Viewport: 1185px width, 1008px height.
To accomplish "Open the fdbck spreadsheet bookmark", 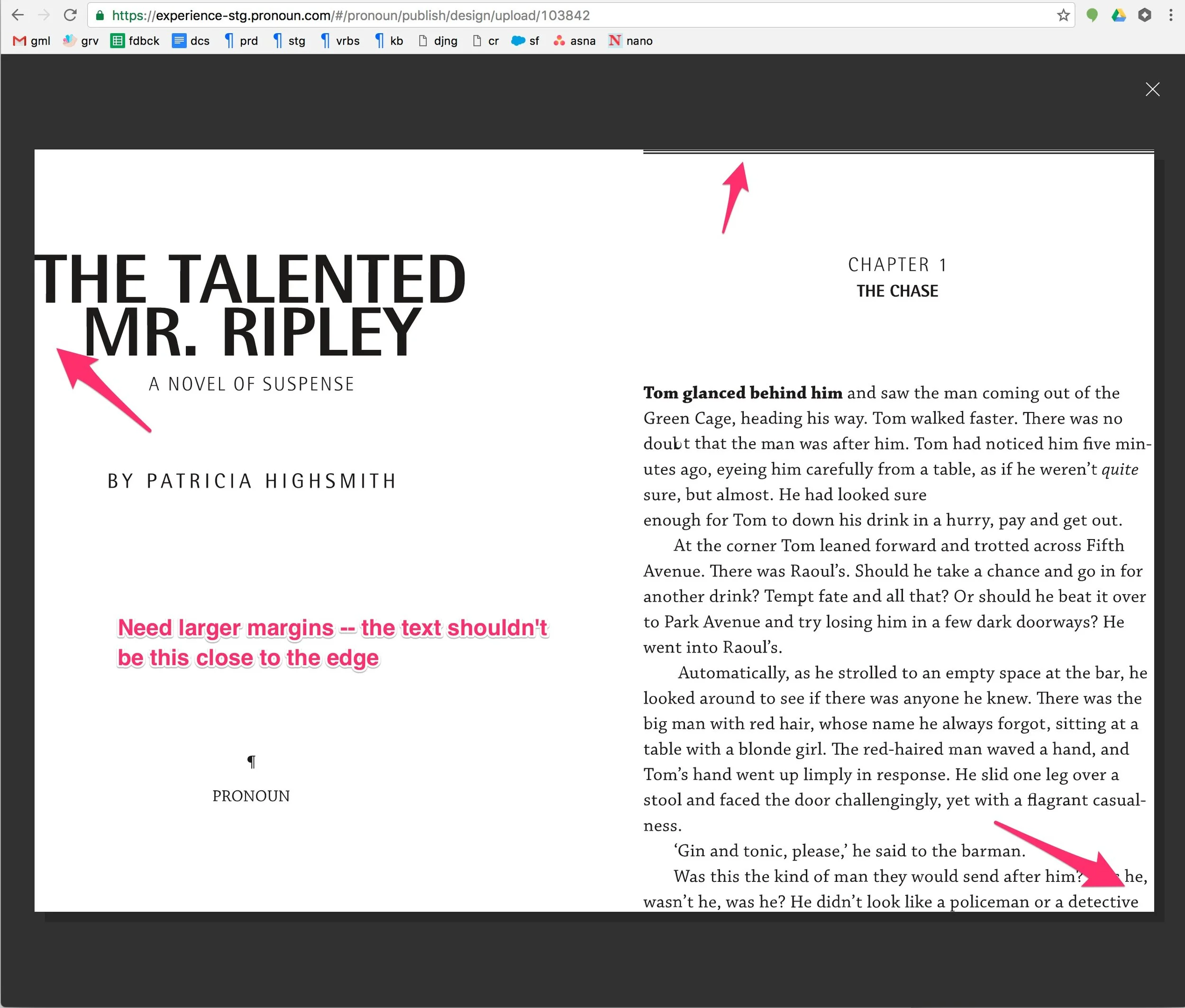I will click(x=135, y=41).
